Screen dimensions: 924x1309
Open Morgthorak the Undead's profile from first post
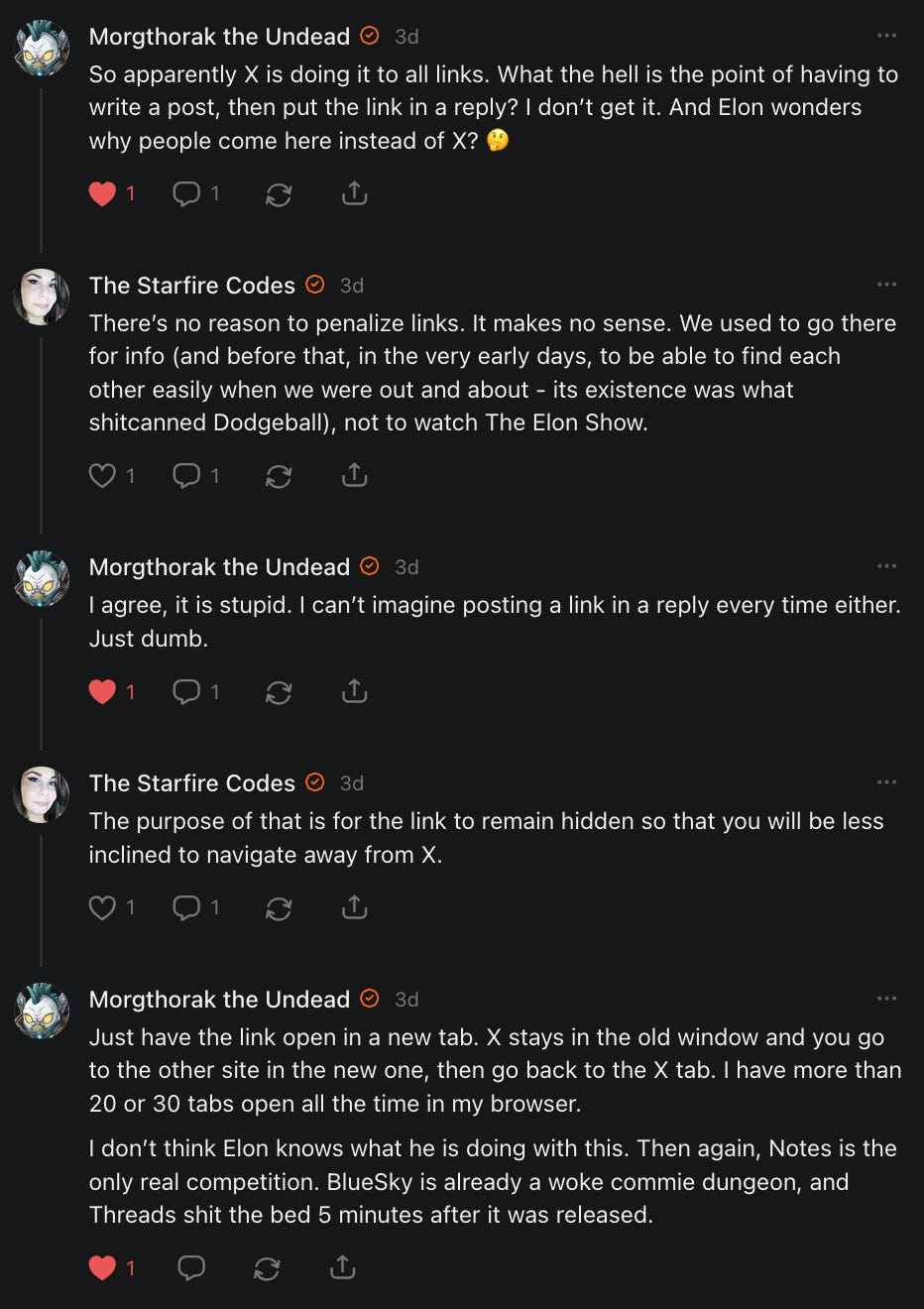click(219, 37)
